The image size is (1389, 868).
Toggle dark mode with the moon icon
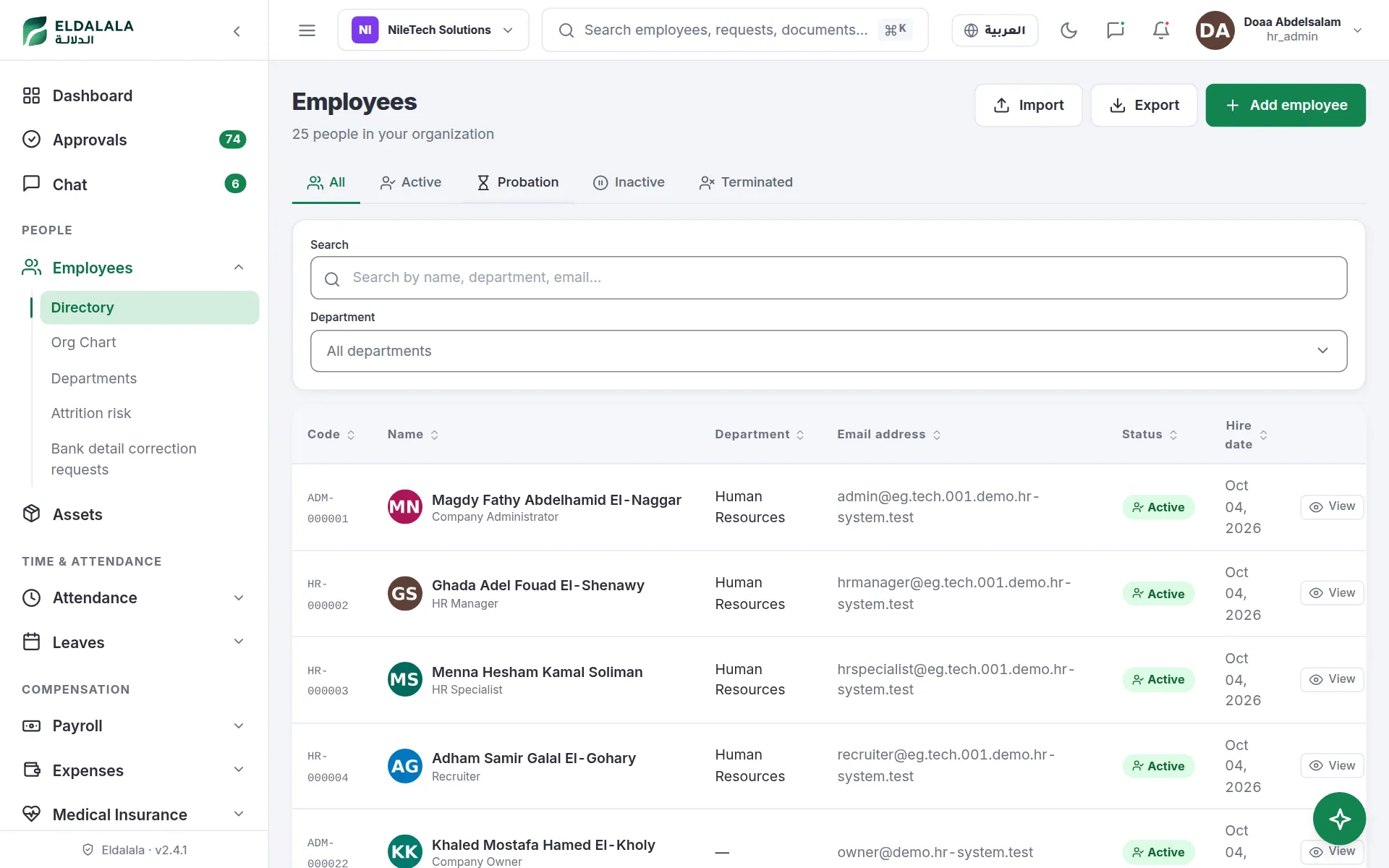[x=1069, y=30]
